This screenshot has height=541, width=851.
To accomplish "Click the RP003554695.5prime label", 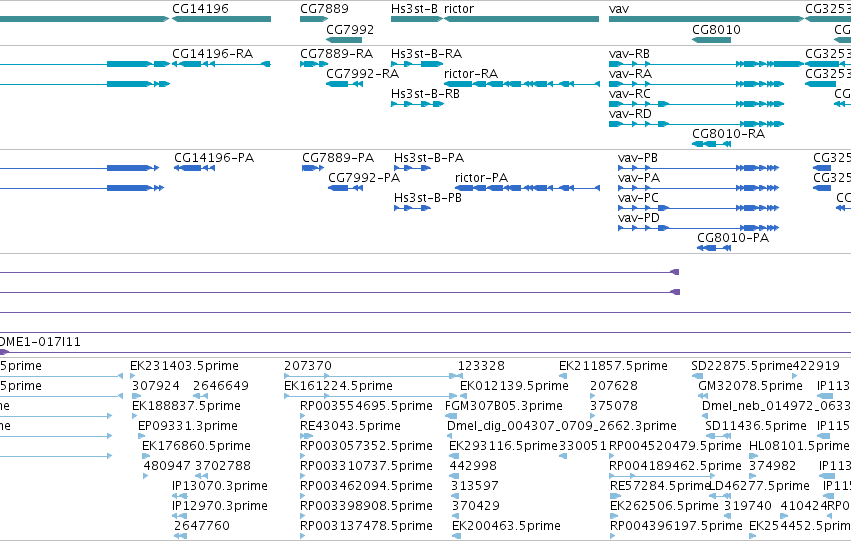I will pos(366,406).
